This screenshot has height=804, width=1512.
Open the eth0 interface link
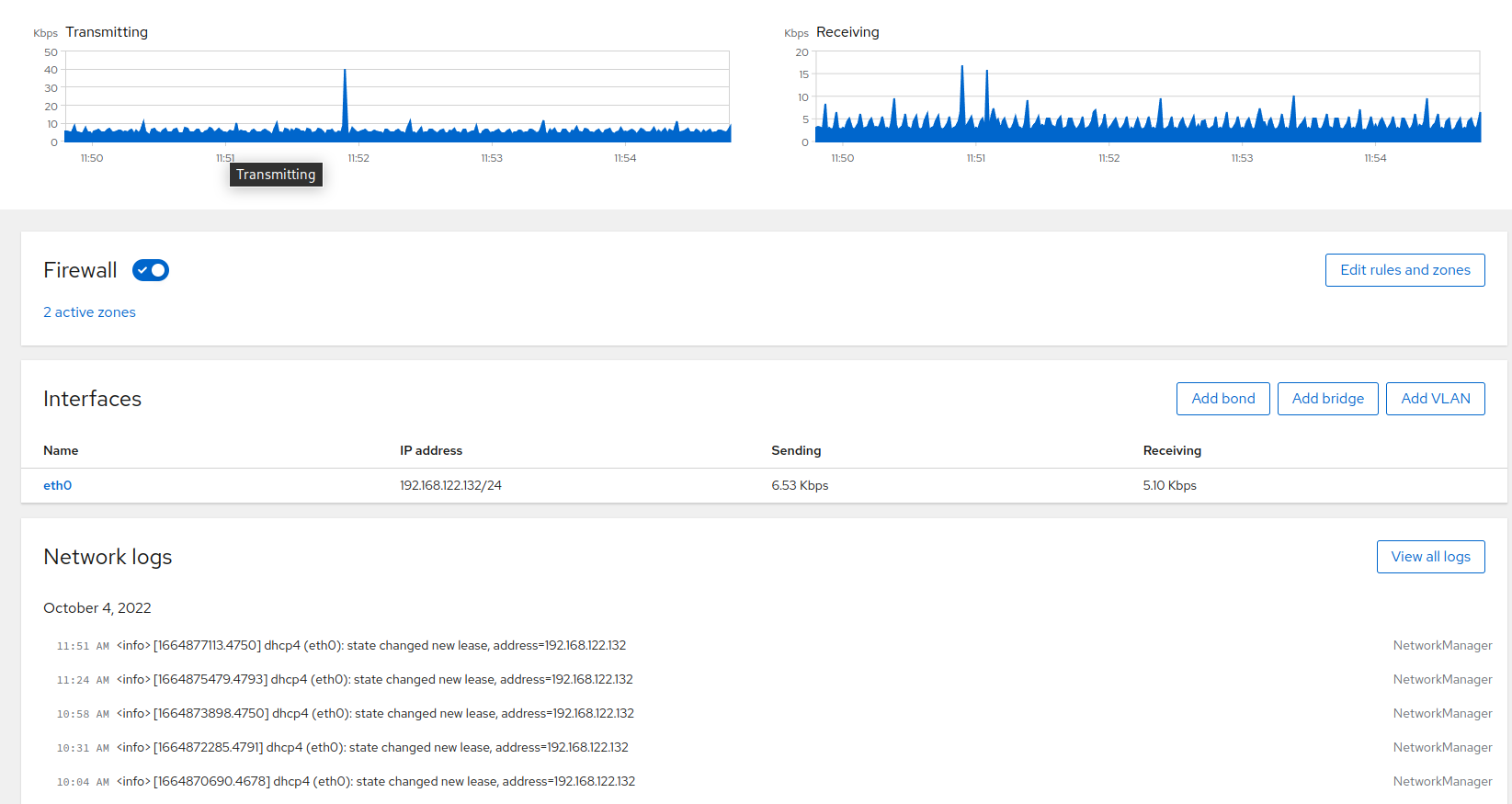57,485
